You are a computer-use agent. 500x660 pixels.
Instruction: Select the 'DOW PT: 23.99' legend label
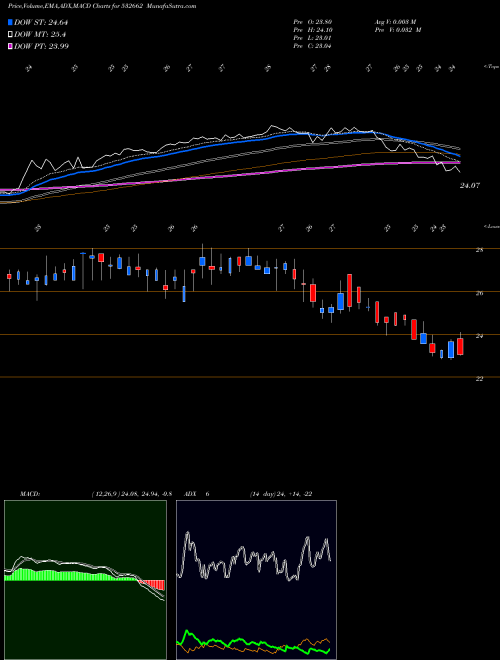click(x=42, y=46)
